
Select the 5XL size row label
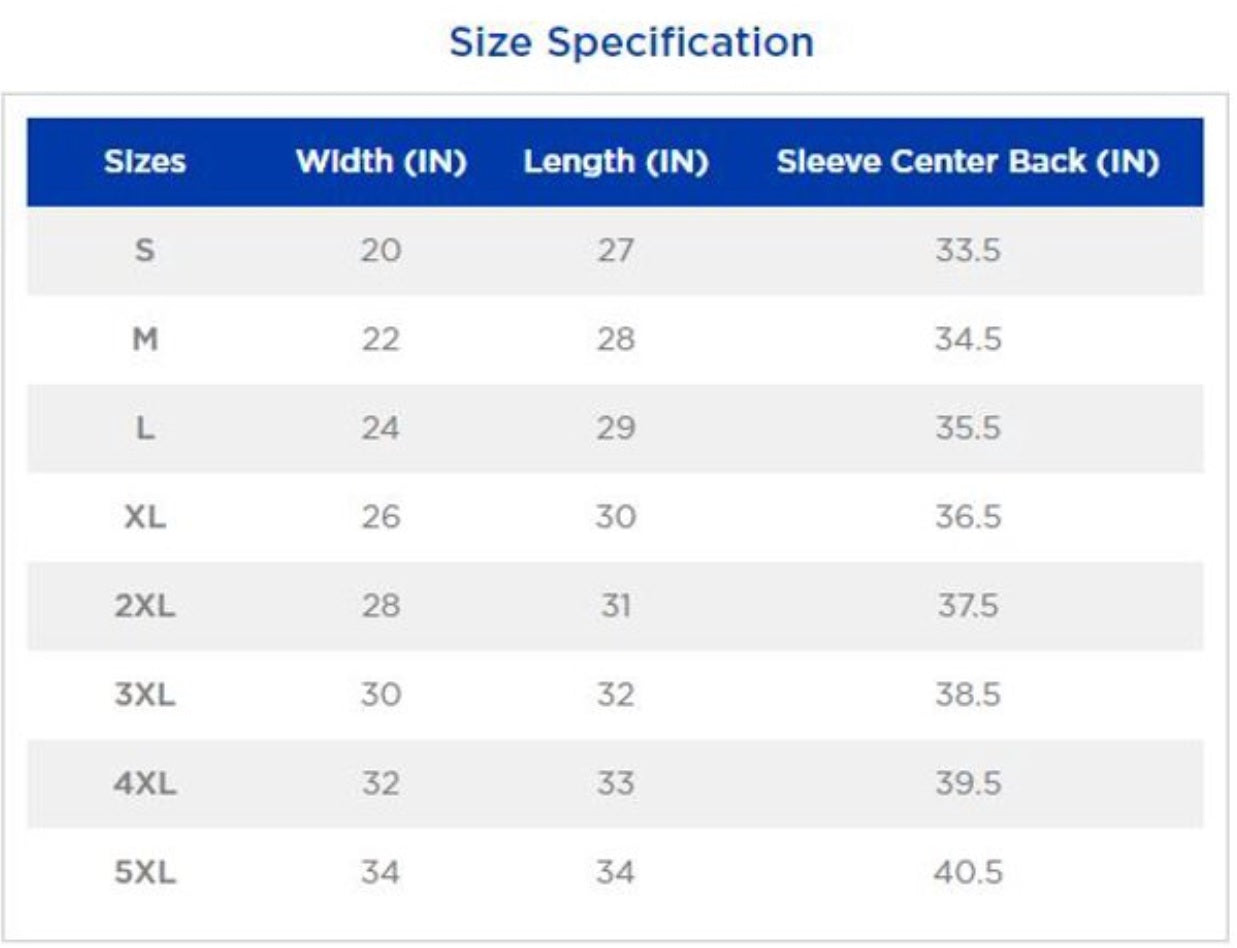click(145, 873)
